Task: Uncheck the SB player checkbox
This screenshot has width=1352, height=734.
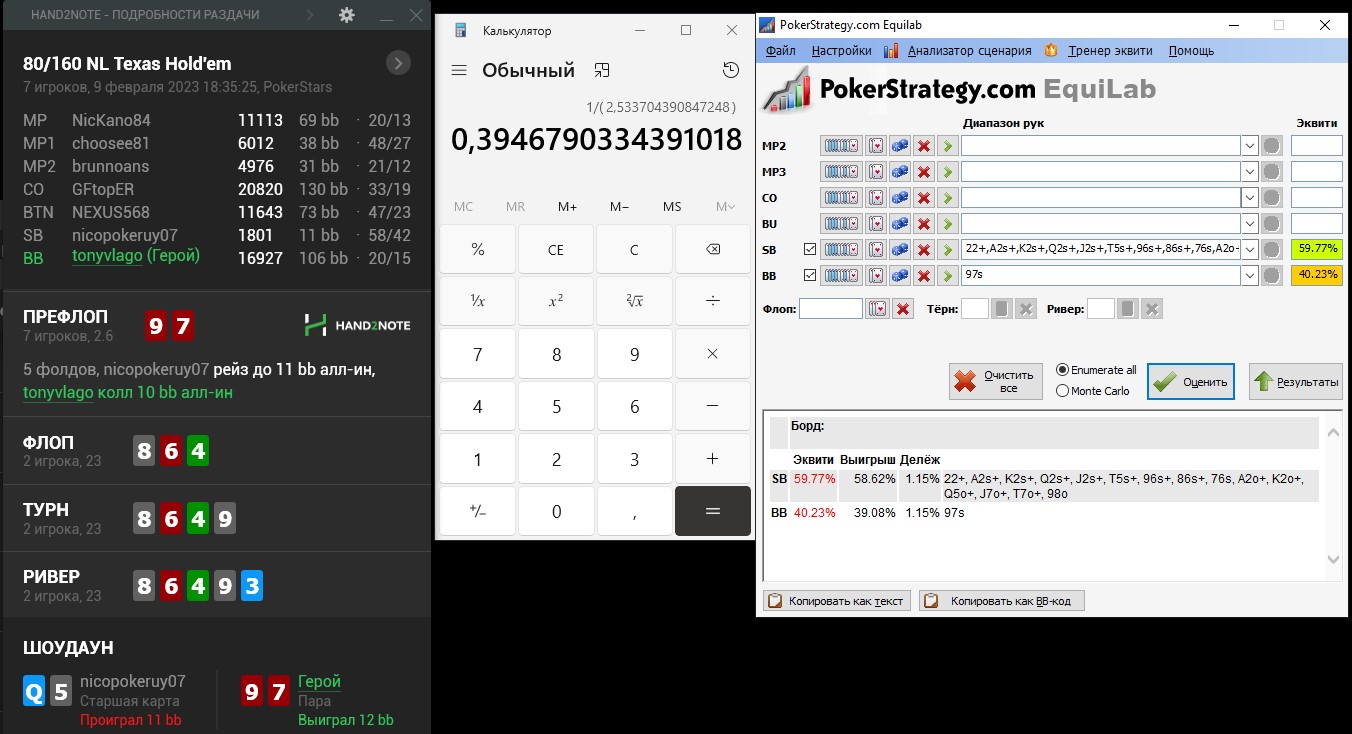Action: (x=810, y=249)
